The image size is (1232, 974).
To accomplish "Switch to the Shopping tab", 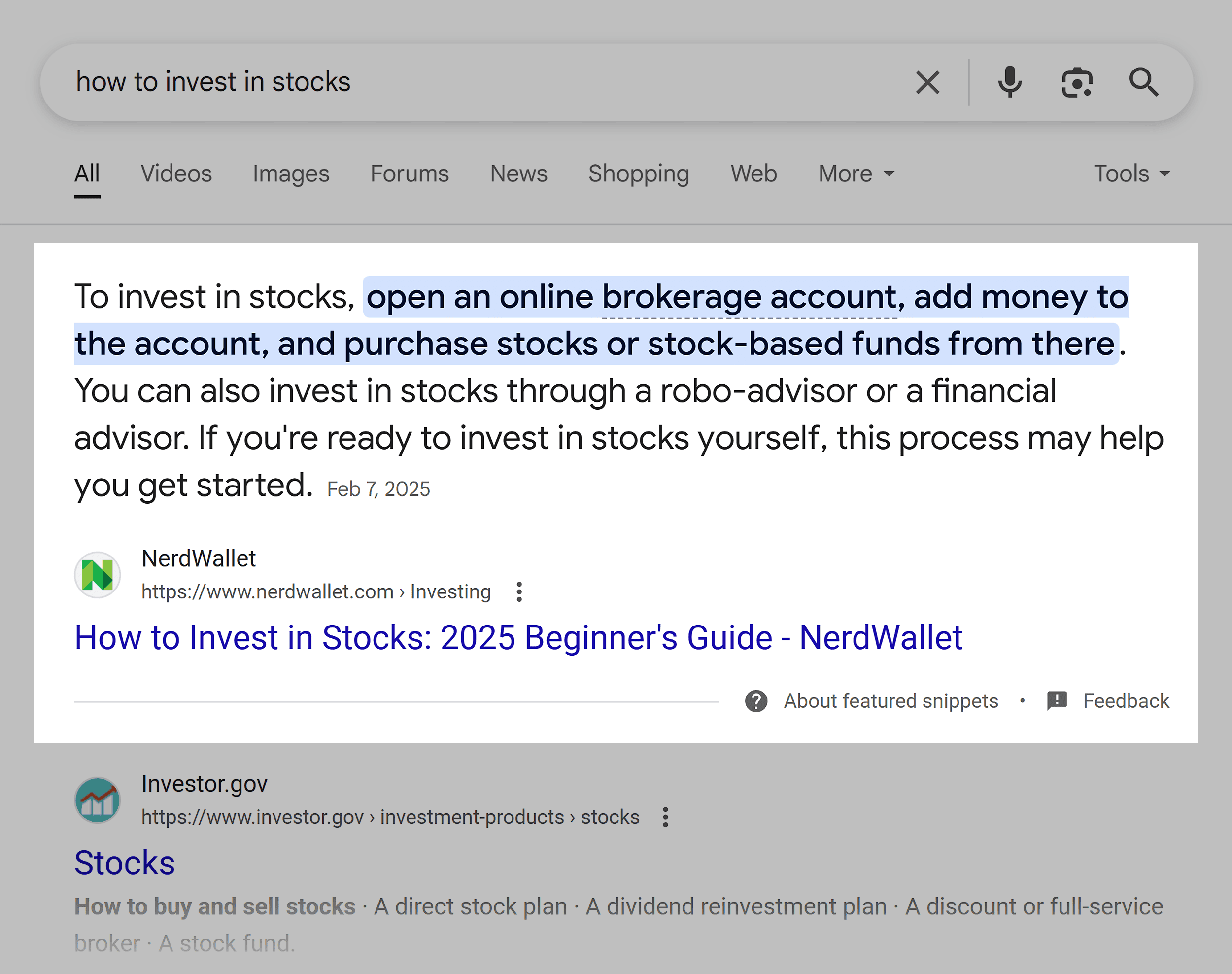I will tap(639, 174).
